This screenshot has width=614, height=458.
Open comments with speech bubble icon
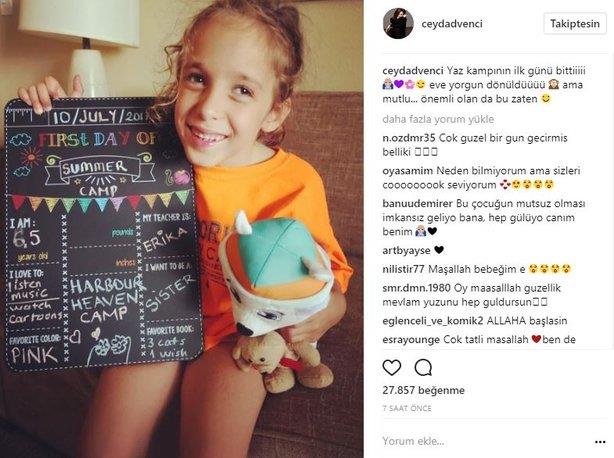click(423, 368)
